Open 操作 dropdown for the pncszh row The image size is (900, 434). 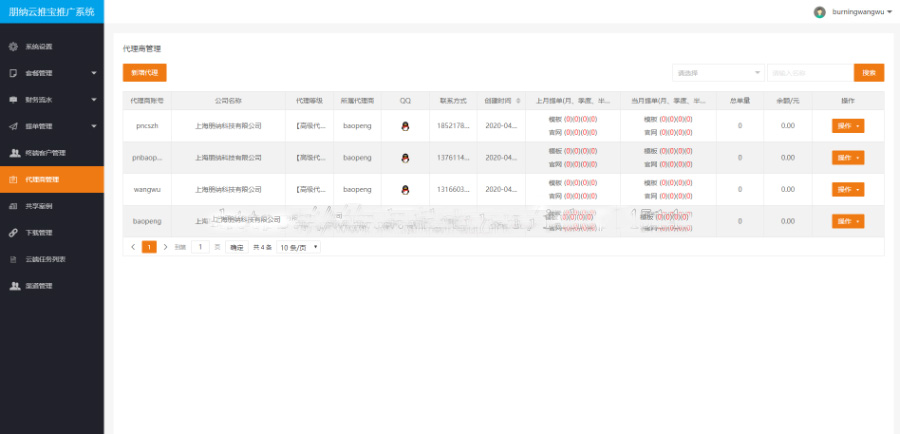pos(847,126)
